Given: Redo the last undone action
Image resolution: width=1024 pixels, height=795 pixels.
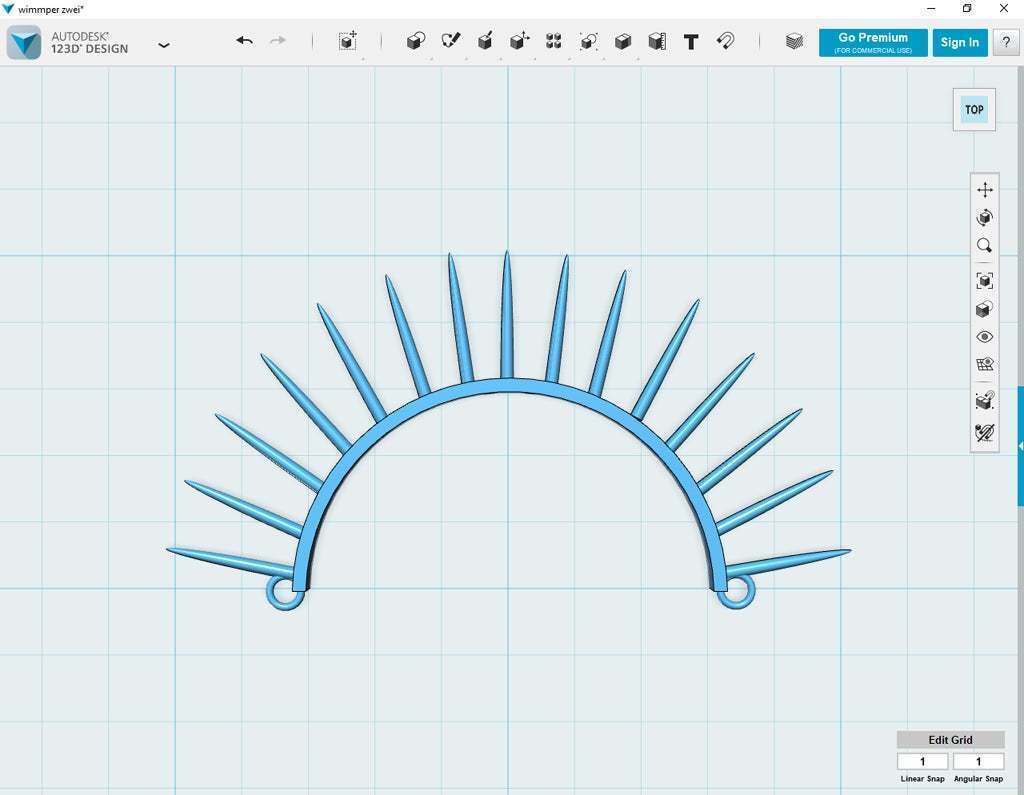Looking at the screenshot, I should pyautogui.click(x=278, y=41).
